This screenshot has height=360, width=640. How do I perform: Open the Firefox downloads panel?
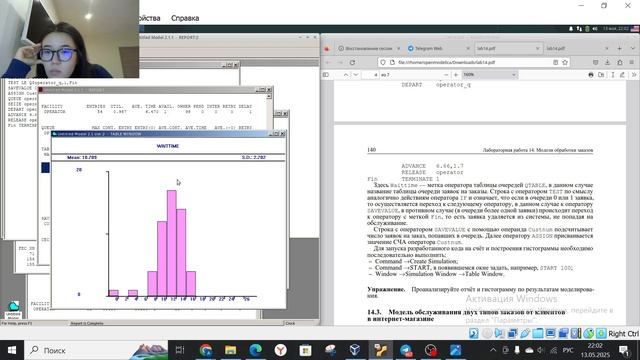click(x=607, y=62)
